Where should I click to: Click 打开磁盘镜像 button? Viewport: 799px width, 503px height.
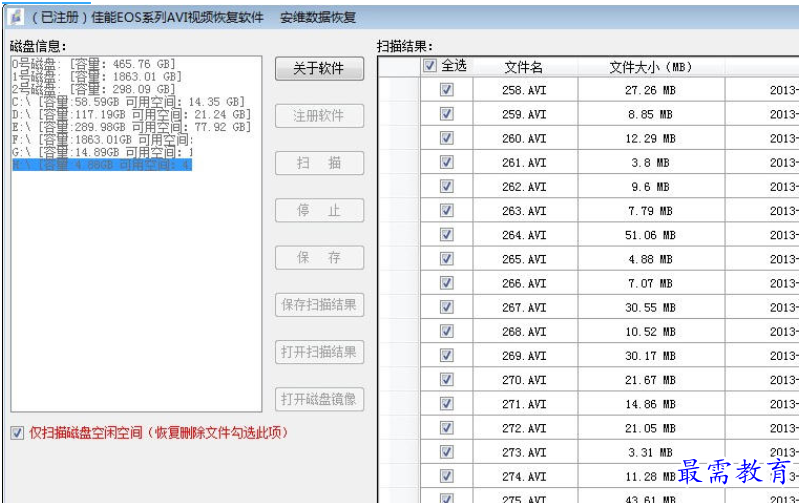pyautogui.click(x=319, y=399)
